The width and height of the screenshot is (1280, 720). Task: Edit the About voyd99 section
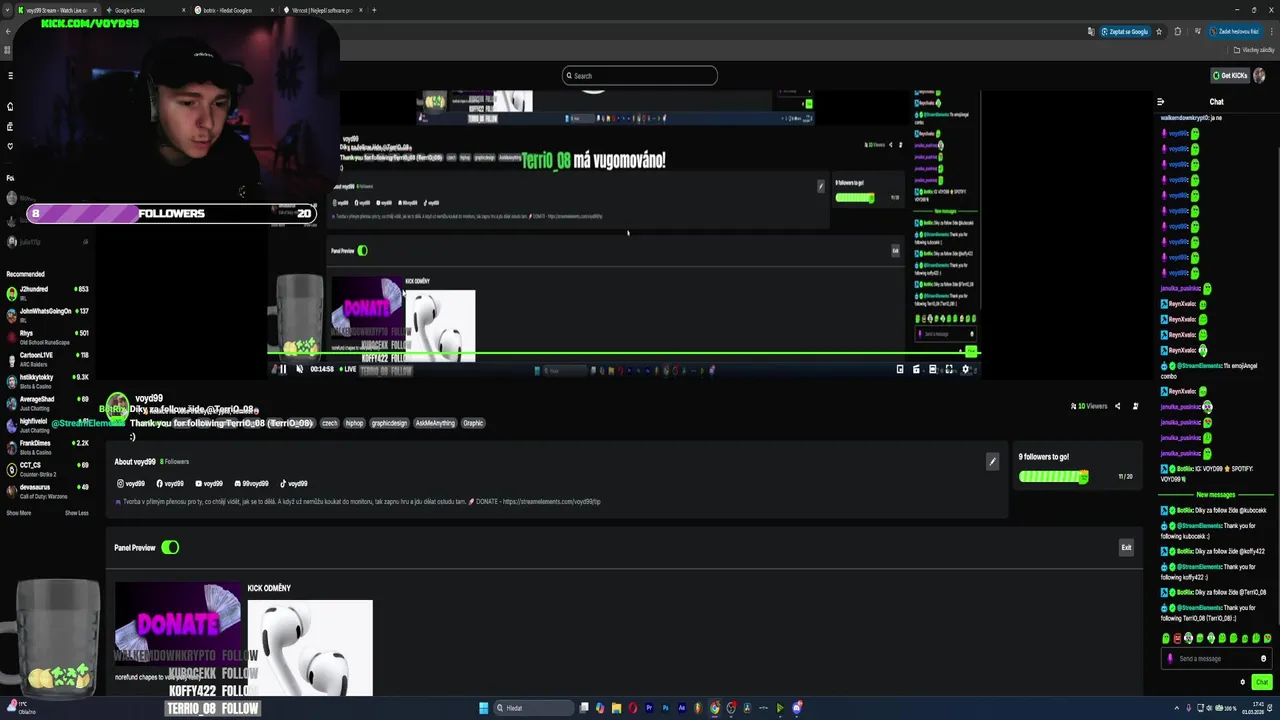(992, 461)
